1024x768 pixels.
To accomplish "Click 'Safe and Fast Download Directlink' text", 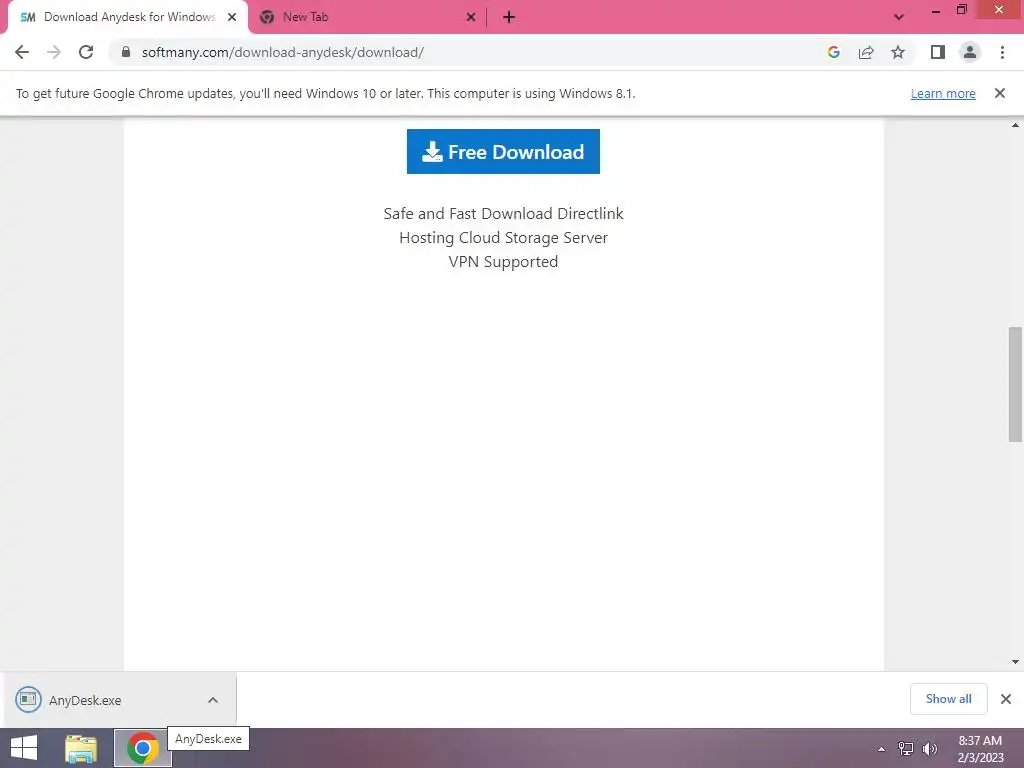I will [x=503, y=214].
